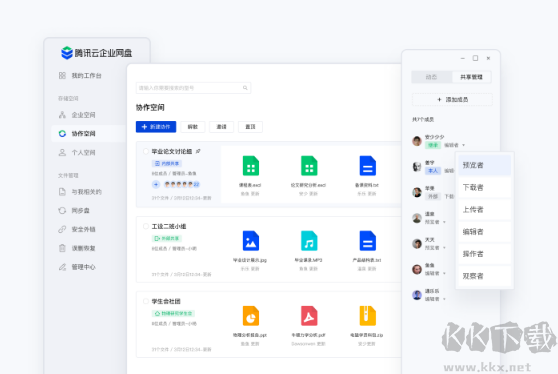Expand role dropdown for blue-avatar member
Image resolution: width=558 pixels, height=374 pixels.
click(444, 299)
